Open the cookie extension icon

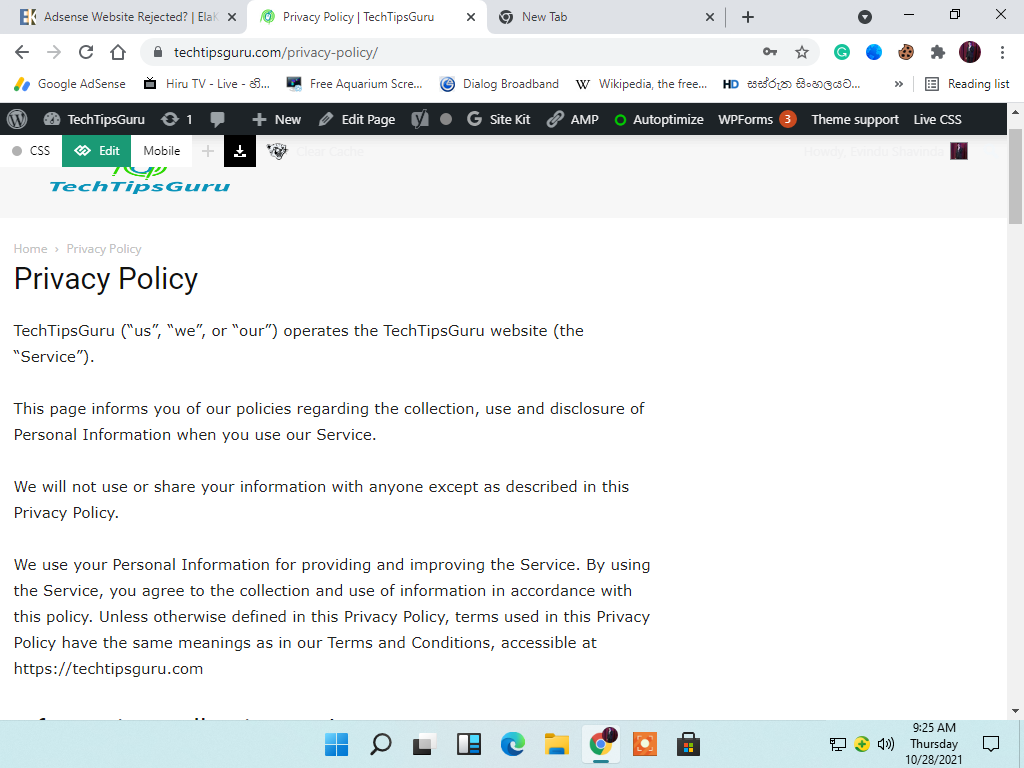pyautogui.click(x=906, y=52)
